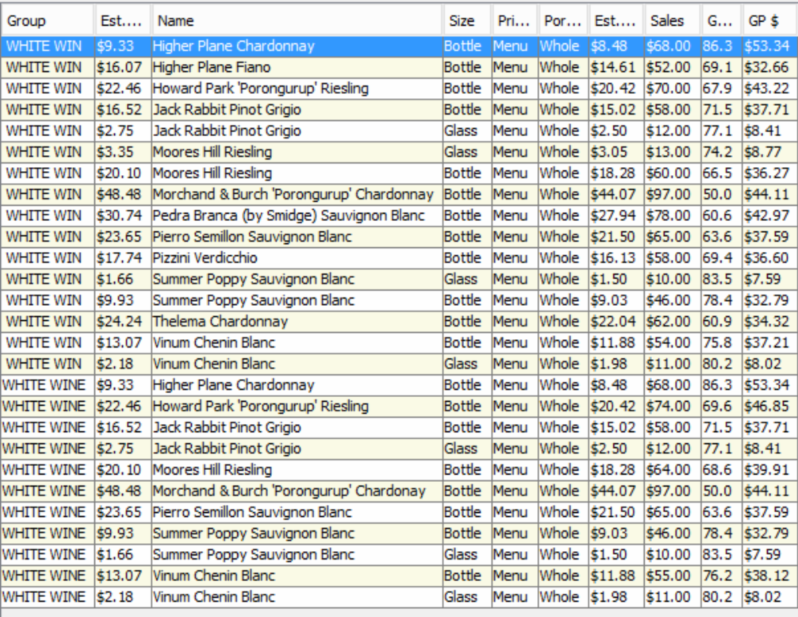The width and height of the screenshot is (798, 617).
Task: Select the $24.24 cost cell for Thelema
Action: click(x=120, y=321)
